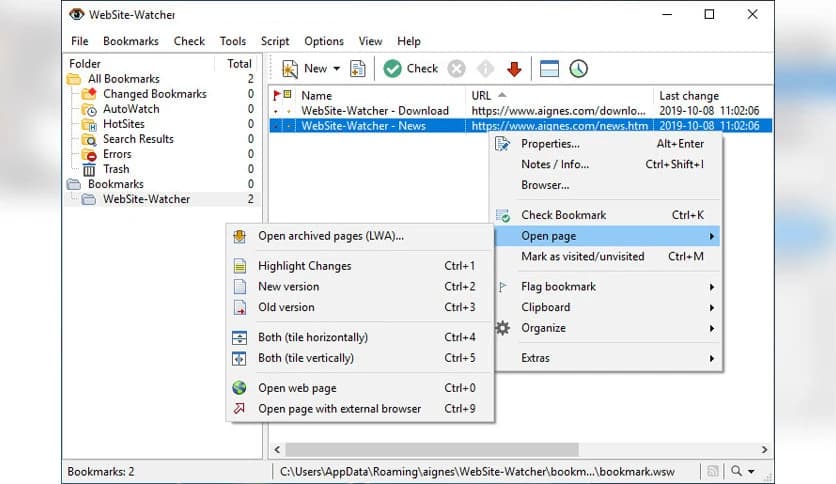Click the bookmark.wsw file path in status bar

477,472
